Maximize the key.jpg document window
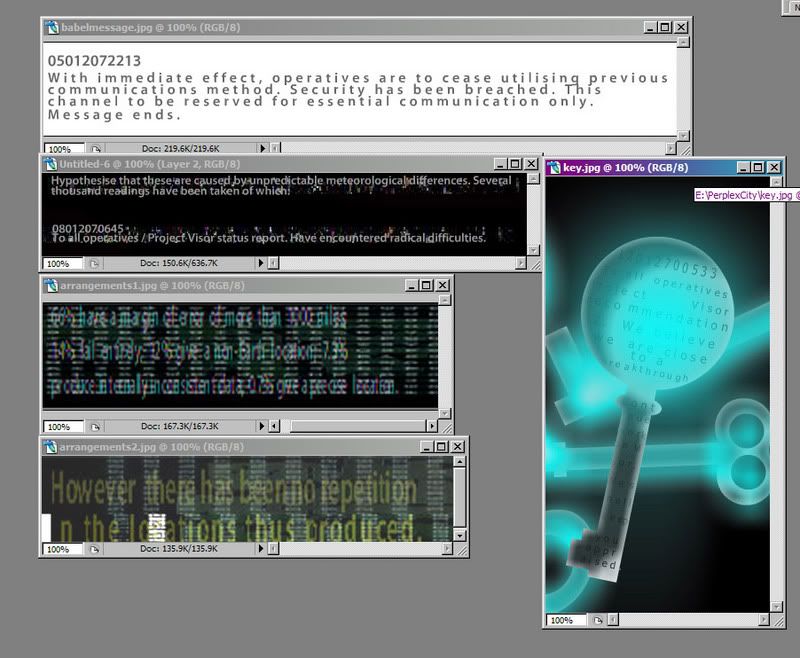The image size is (800, 658). (758, 168)
